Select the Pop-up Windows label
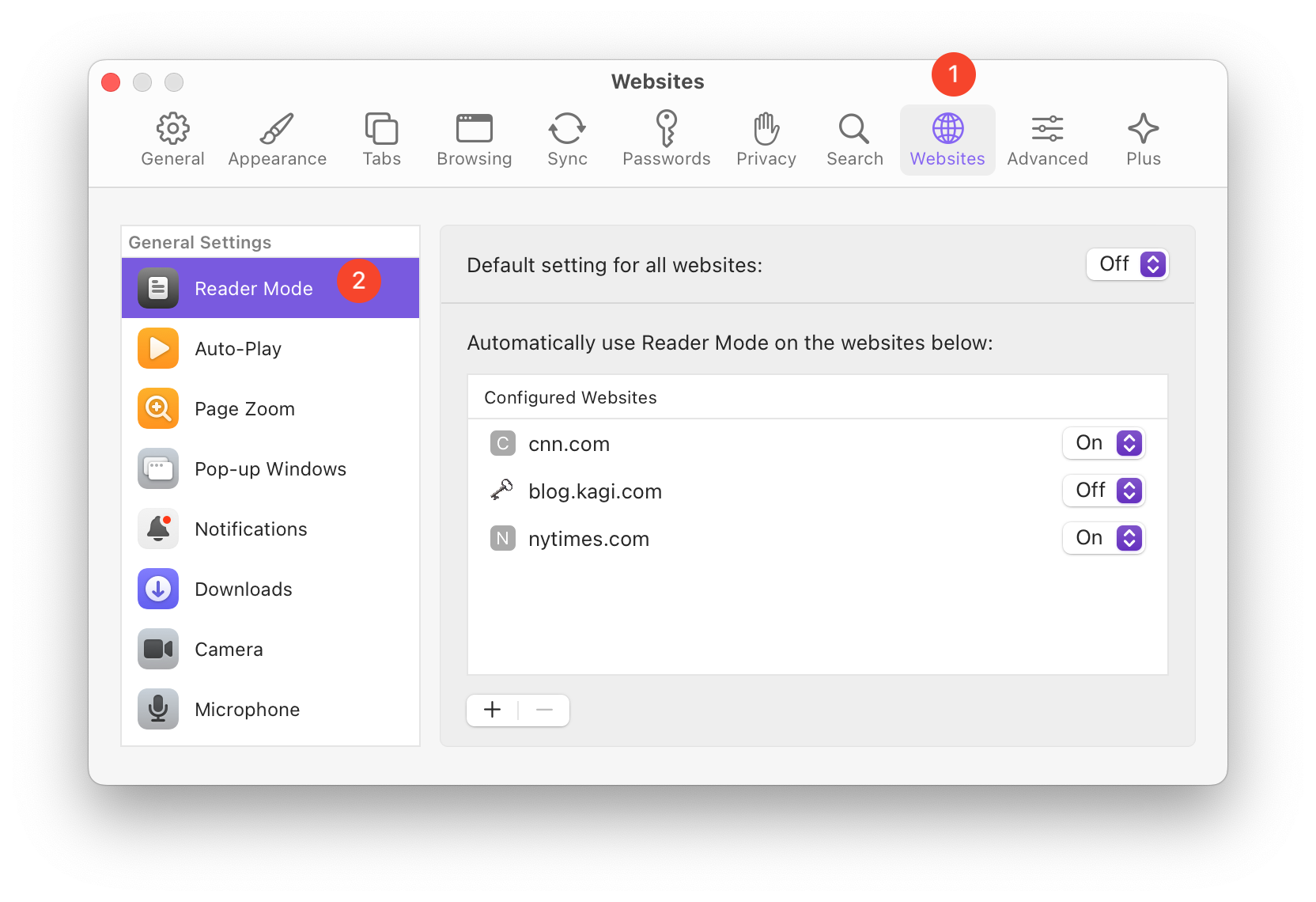 pyautogui.click(x=270, y=469)
